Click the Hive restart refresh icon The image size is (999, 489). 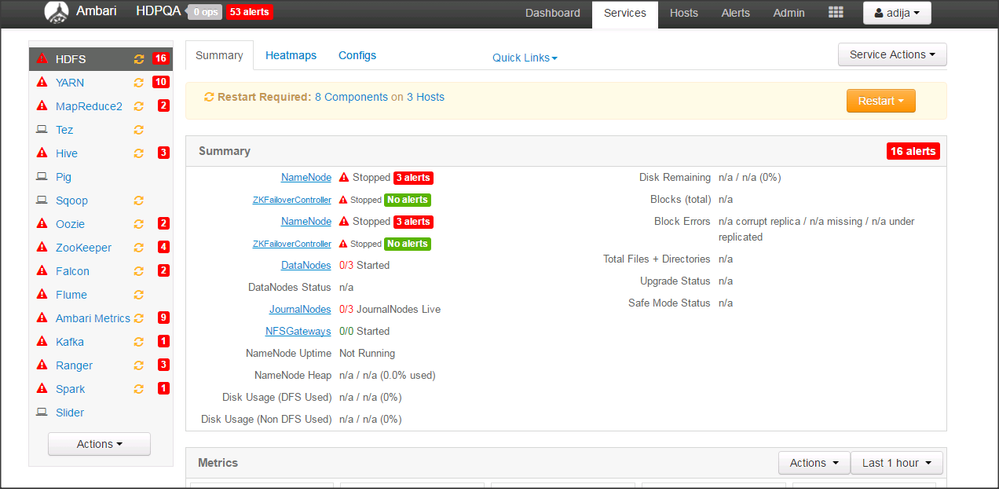138,153
